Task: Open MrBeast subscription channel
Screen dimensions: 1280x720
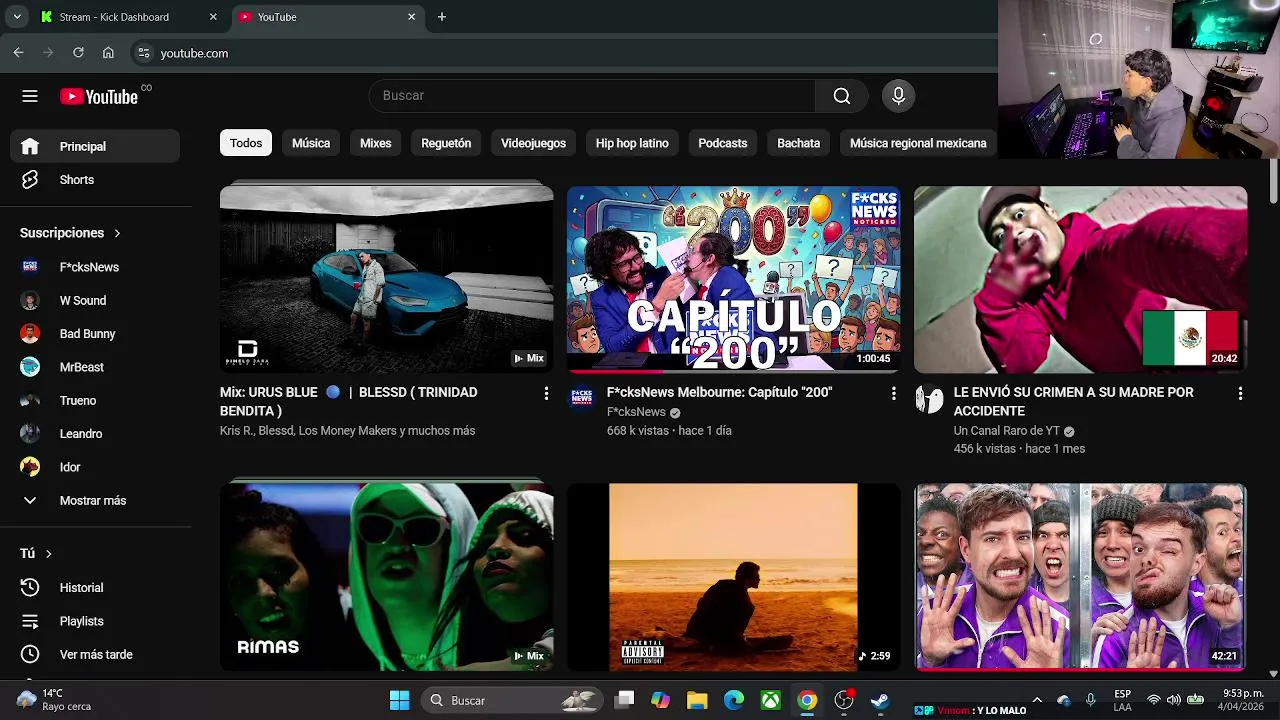Action: pos(95,367)
